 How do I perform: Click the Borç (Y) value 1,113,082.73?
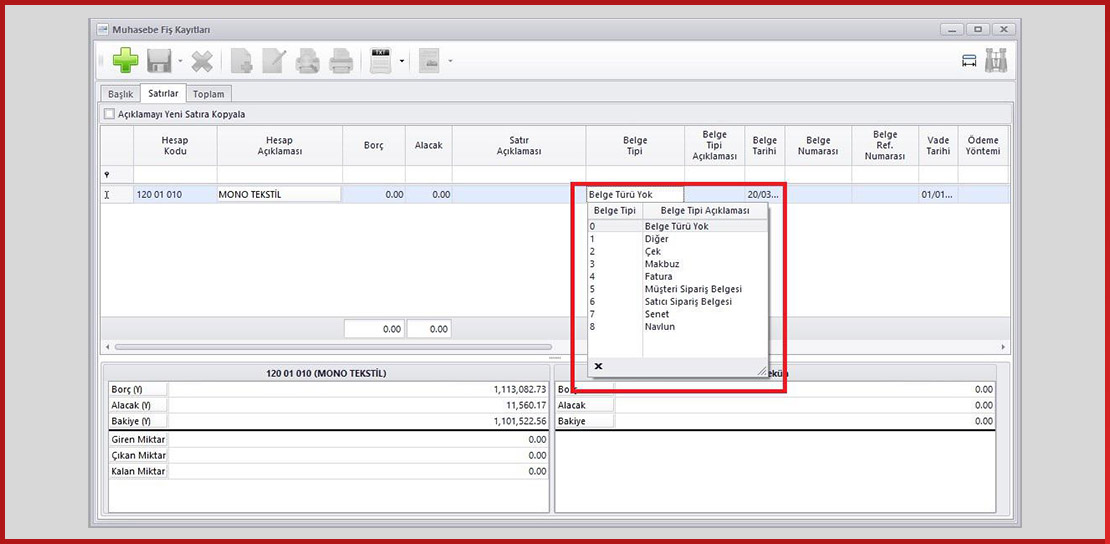click(x=520, y=389)
